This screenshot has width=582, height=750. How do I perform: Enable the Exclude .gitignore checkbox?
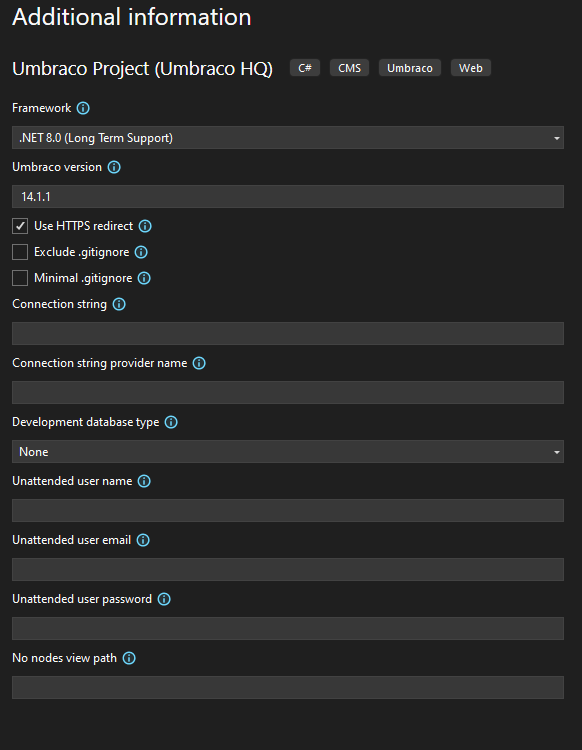click(x=20, y=252)
